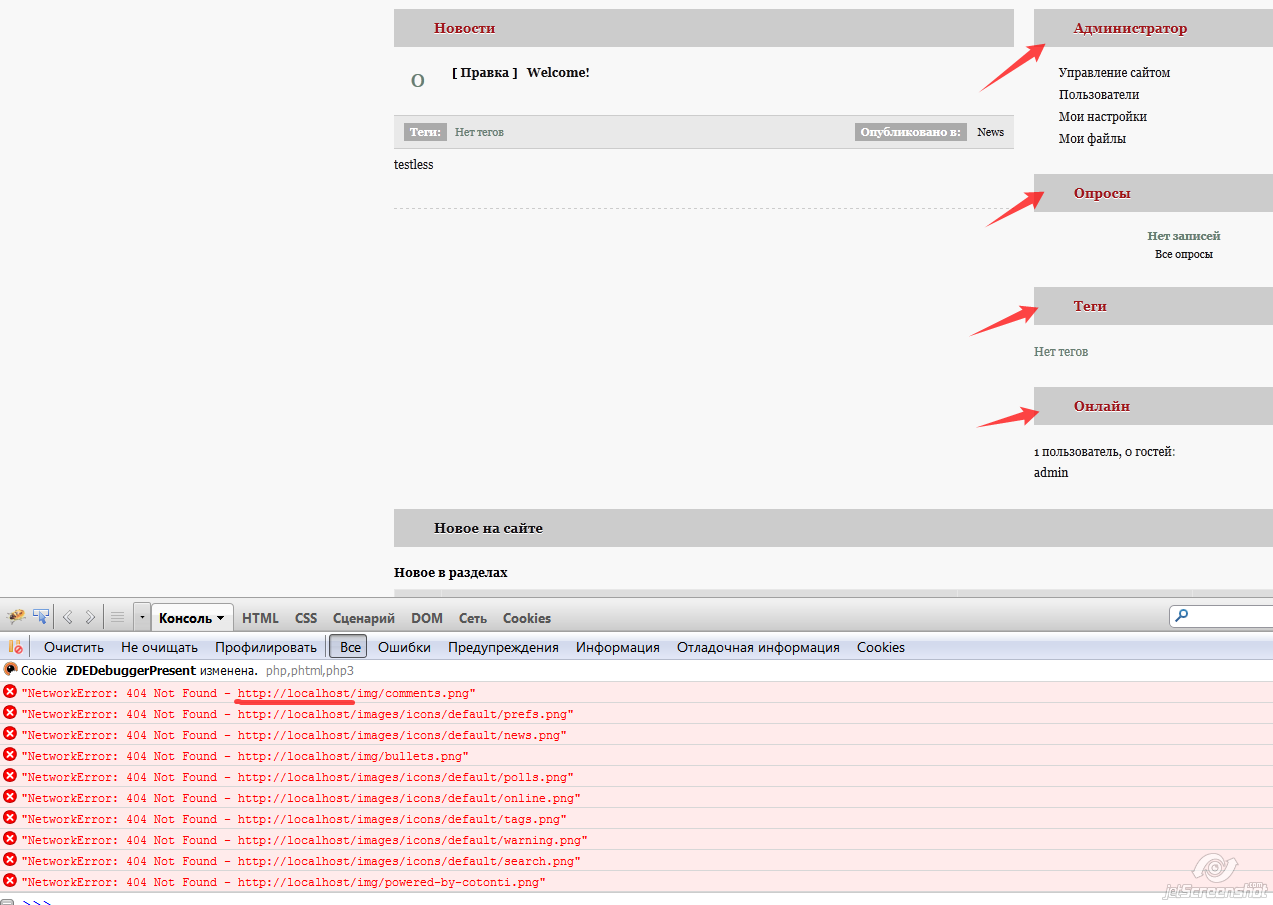Activate the element inspector arrow icon
The width and height of the screenshot is (1273, 905).
tap(41, 617)
